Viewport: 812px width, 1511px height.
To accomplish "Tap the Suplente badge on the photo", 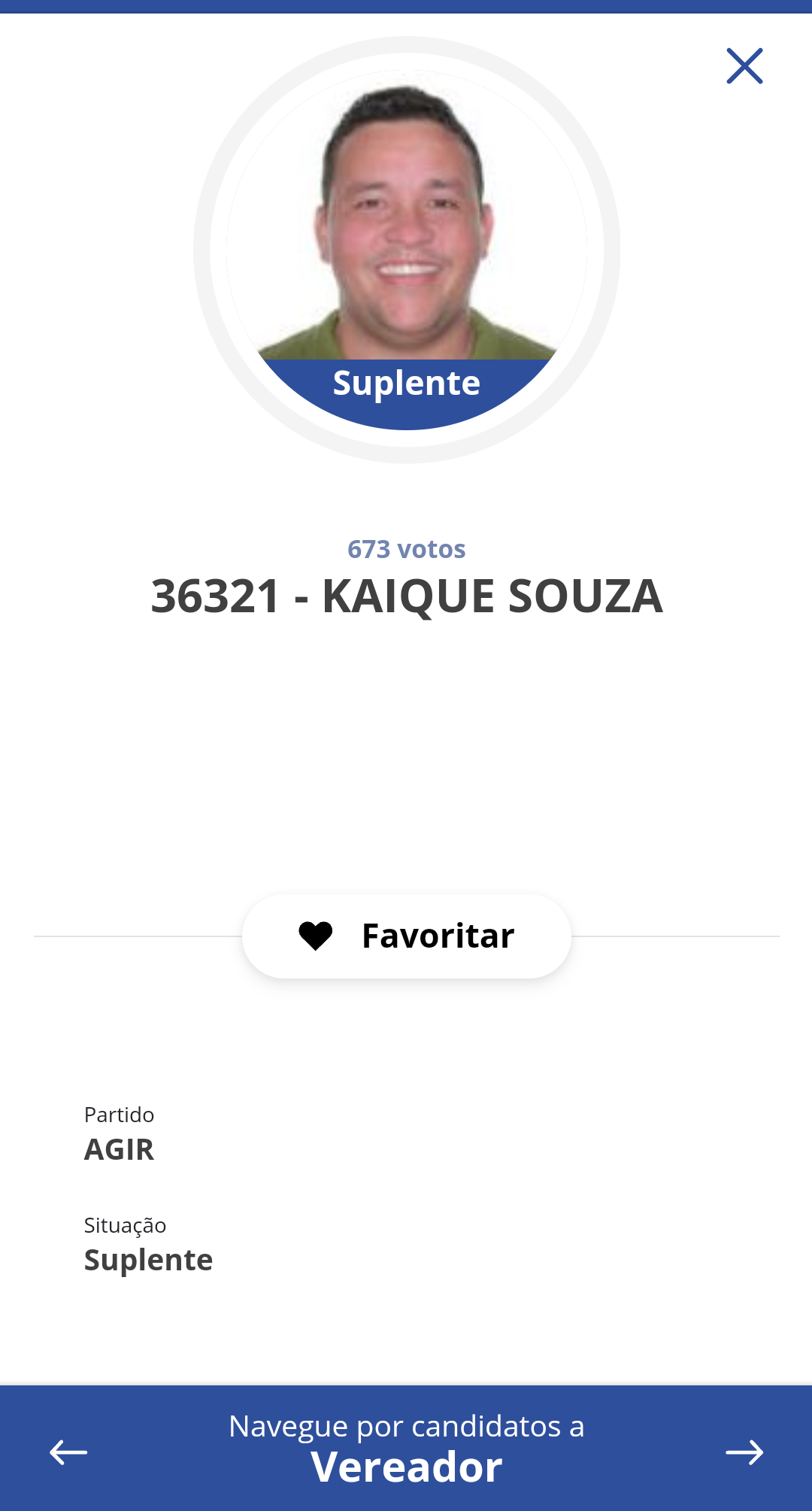I will [x=407, y=384].
